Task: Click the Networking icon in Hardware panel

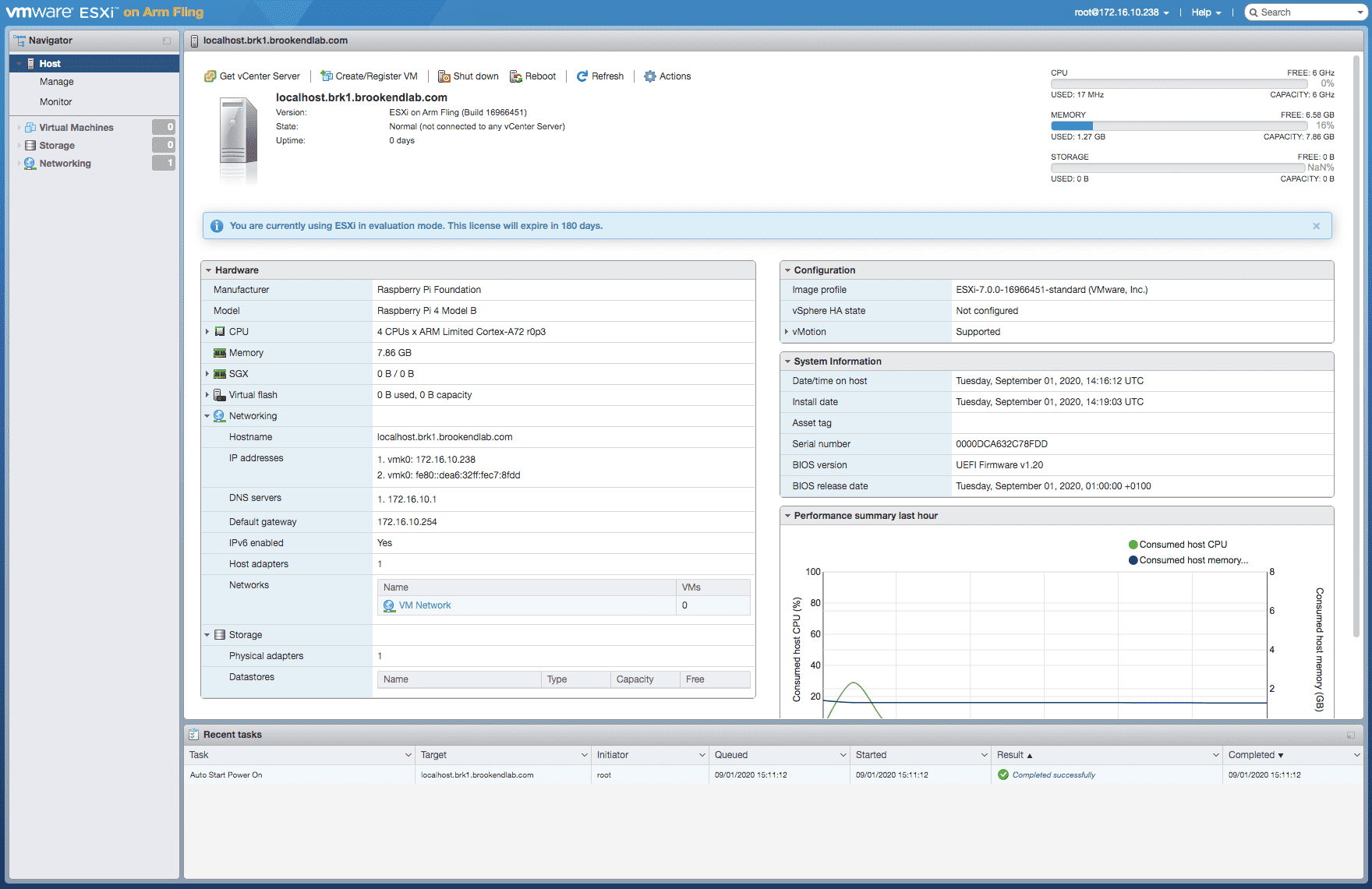Action: tap(220, 416)
